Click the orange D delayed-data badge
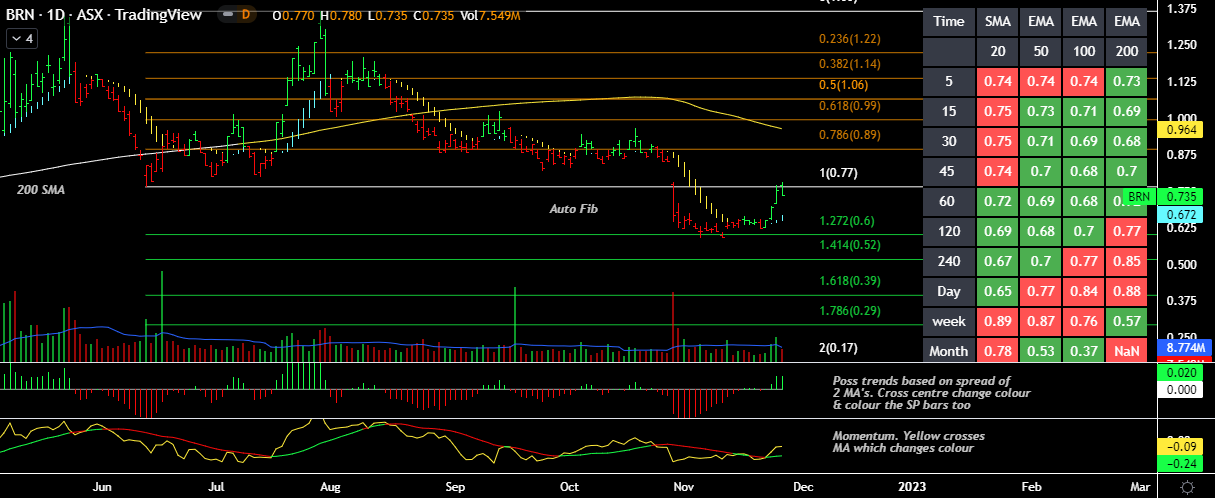Viewport: 1215px width, 498px height. click(245, 15)
